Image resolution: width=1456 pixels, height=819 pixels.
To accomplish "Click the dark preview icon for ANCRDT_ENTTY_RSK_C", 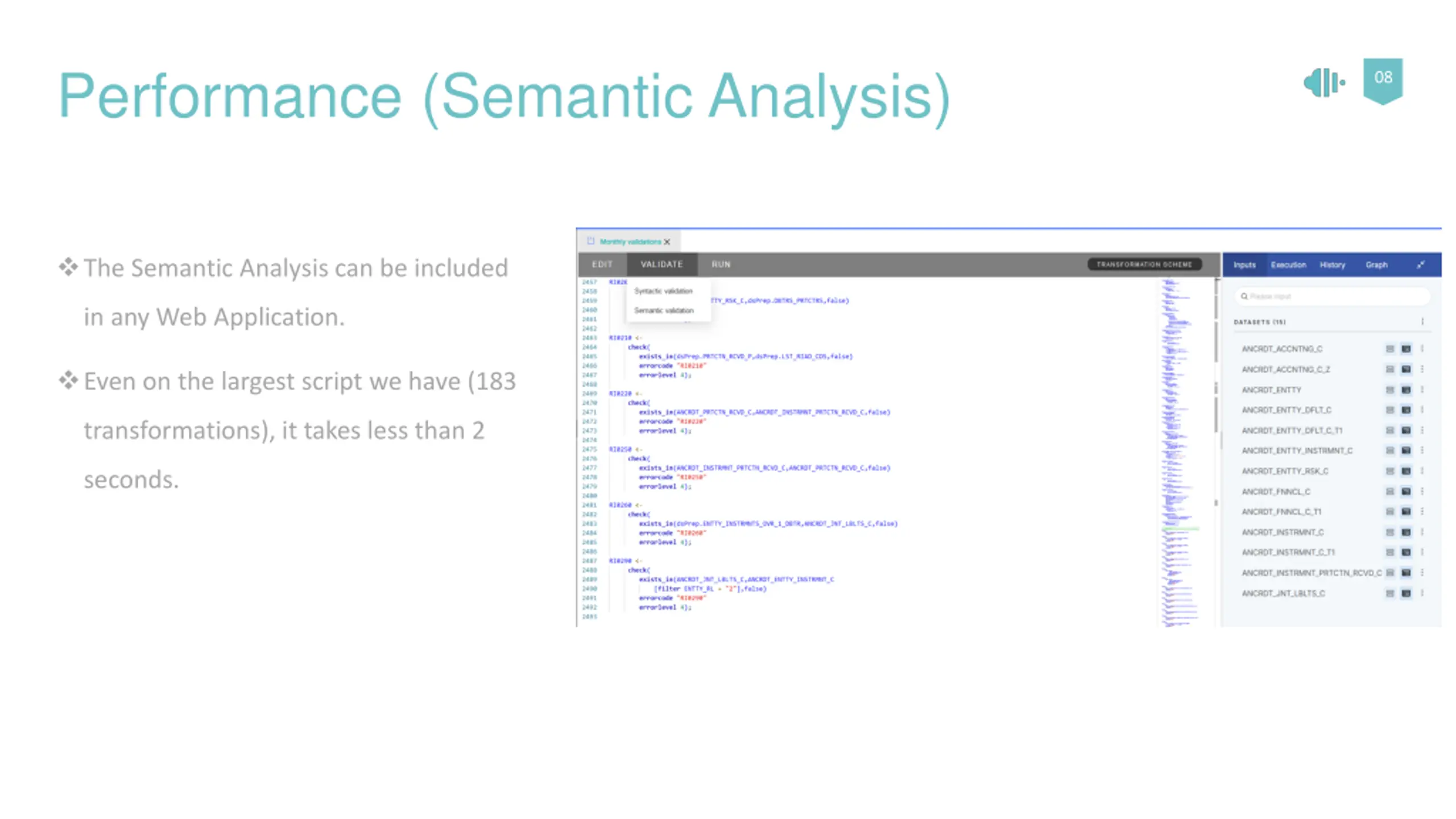I will pyautogui.click(x=1406, y=471).
